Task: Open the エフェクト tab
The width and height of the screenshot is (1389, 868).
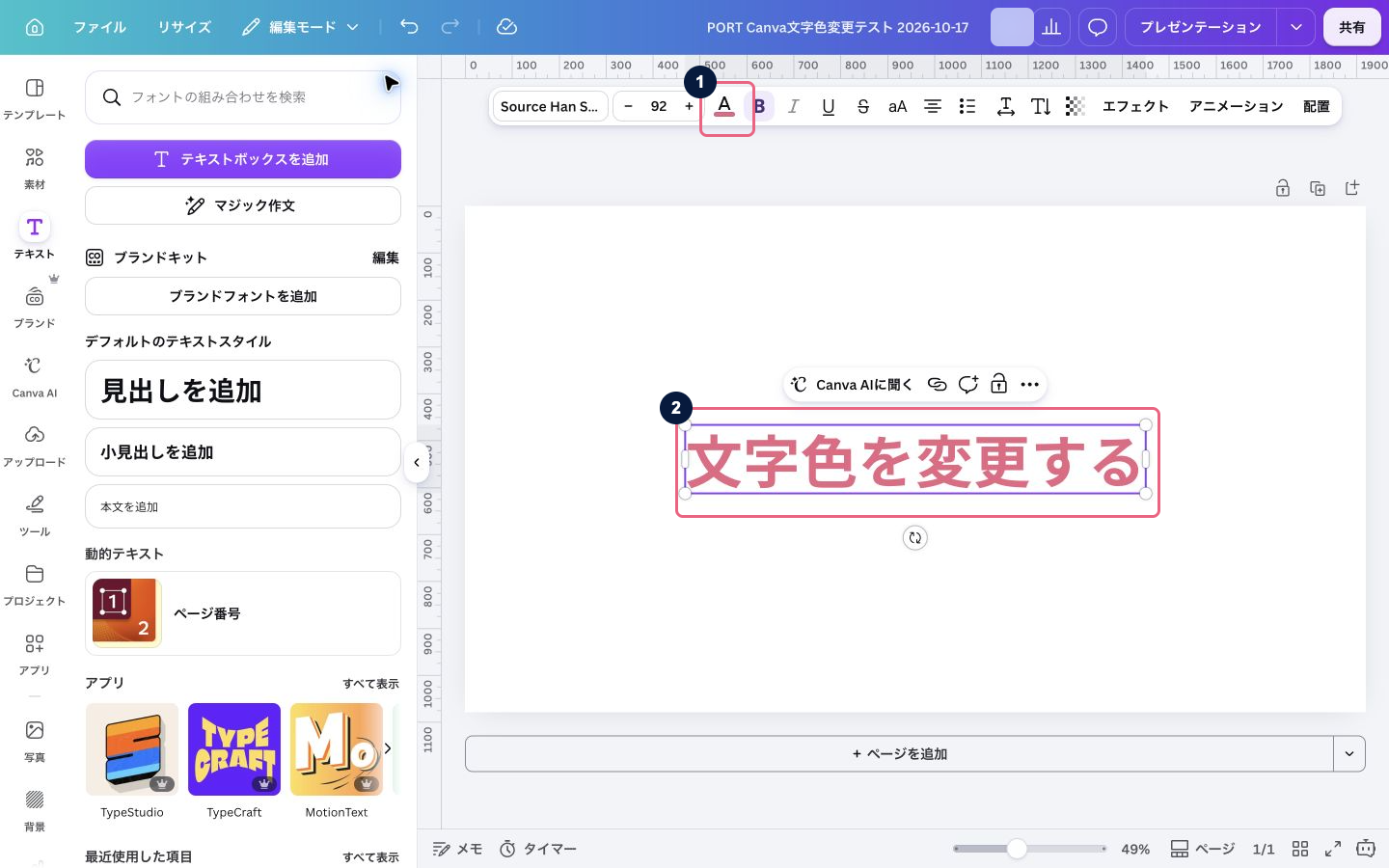Action: click(x=1135, y=106)
